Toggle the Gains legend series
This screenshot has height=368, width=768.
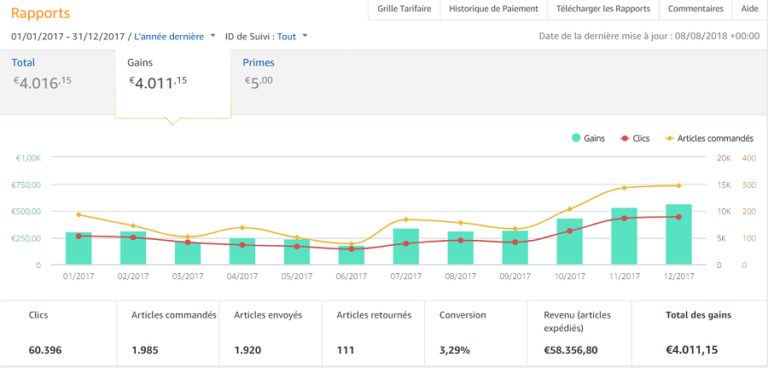(588, 139)
